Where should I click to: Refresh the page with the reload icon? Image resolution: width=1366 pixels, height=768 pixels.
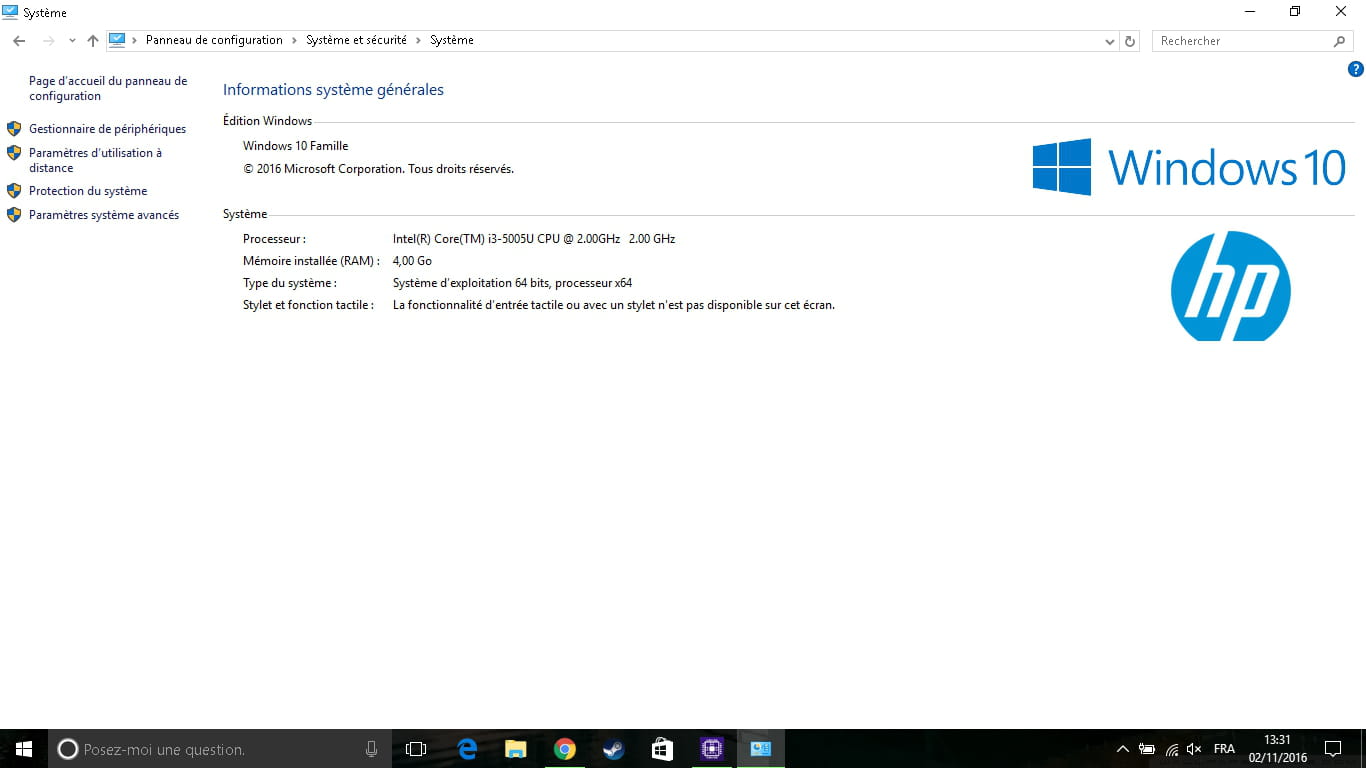(x=1130, y=41)
